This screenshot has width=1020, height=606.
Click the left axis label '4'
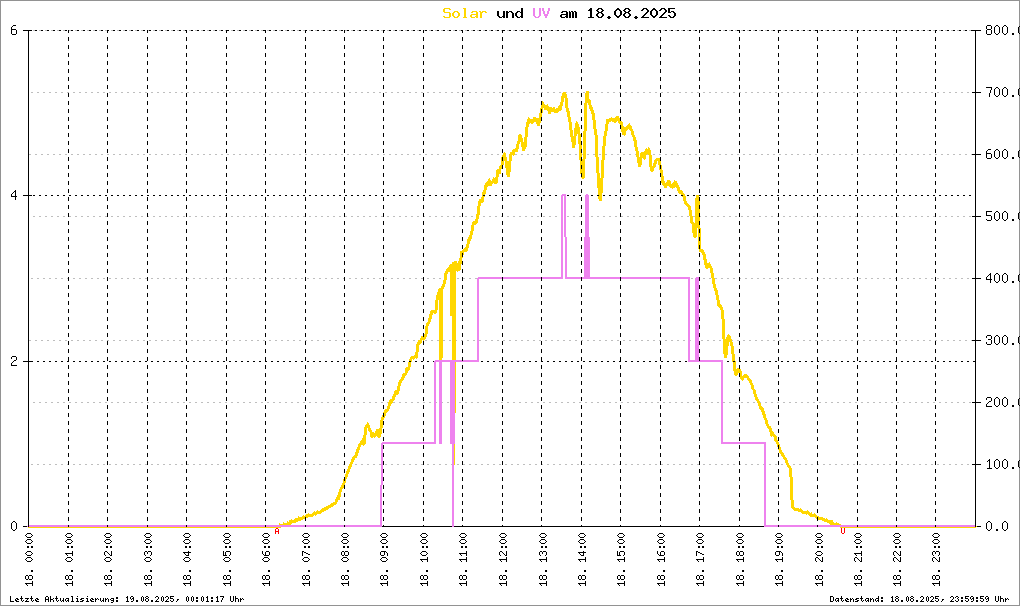click(14, 196)
